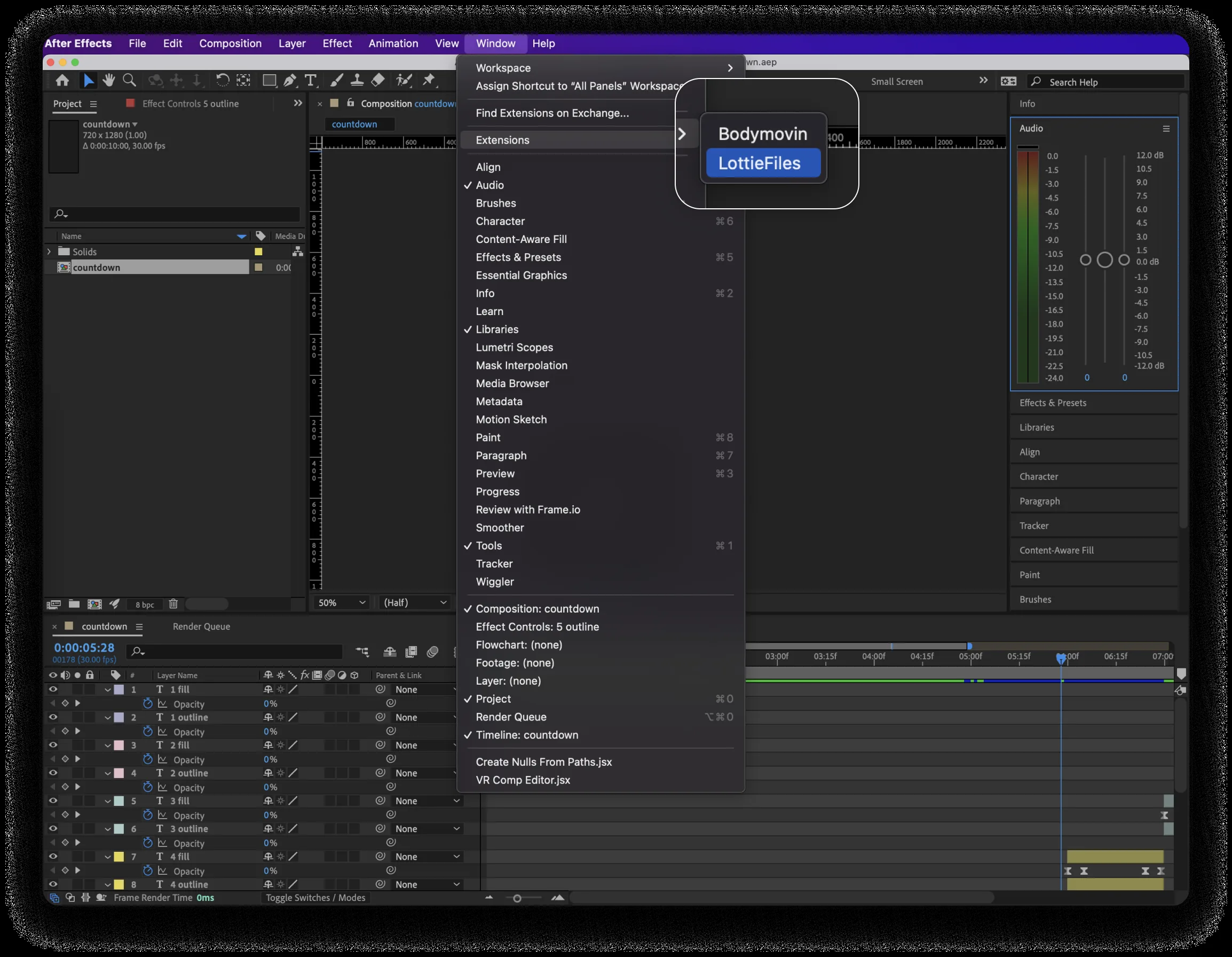Screen dimensions: 1232x957
Task: Select the Rotation tool
Action: 222,81
